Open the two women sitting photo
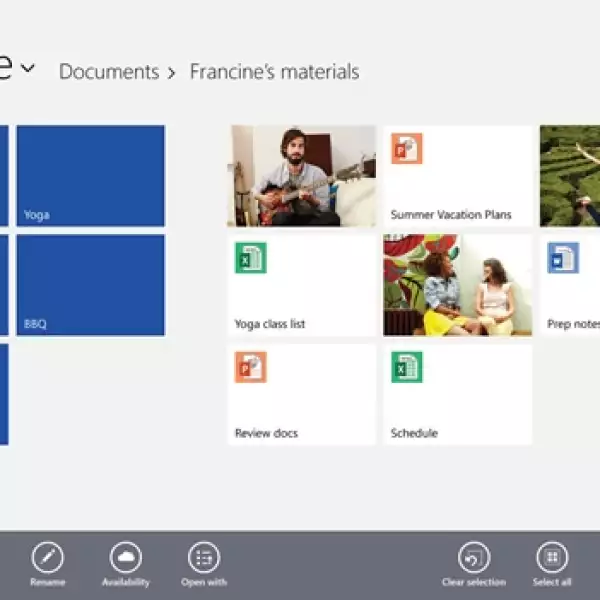 [x=458, y=285]
